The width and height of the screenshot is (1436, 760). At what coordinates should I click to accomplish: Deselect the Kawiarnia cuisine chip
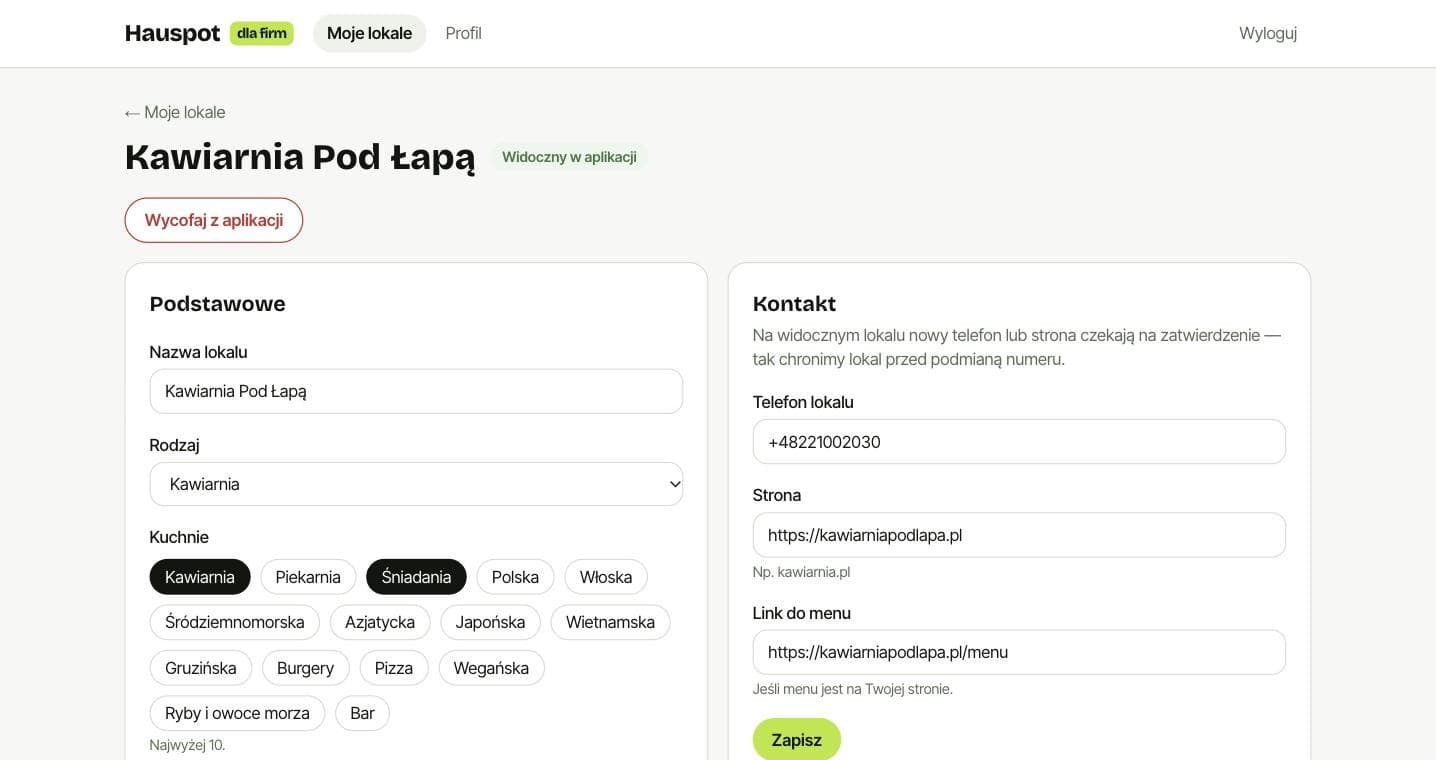coord(200,577)
